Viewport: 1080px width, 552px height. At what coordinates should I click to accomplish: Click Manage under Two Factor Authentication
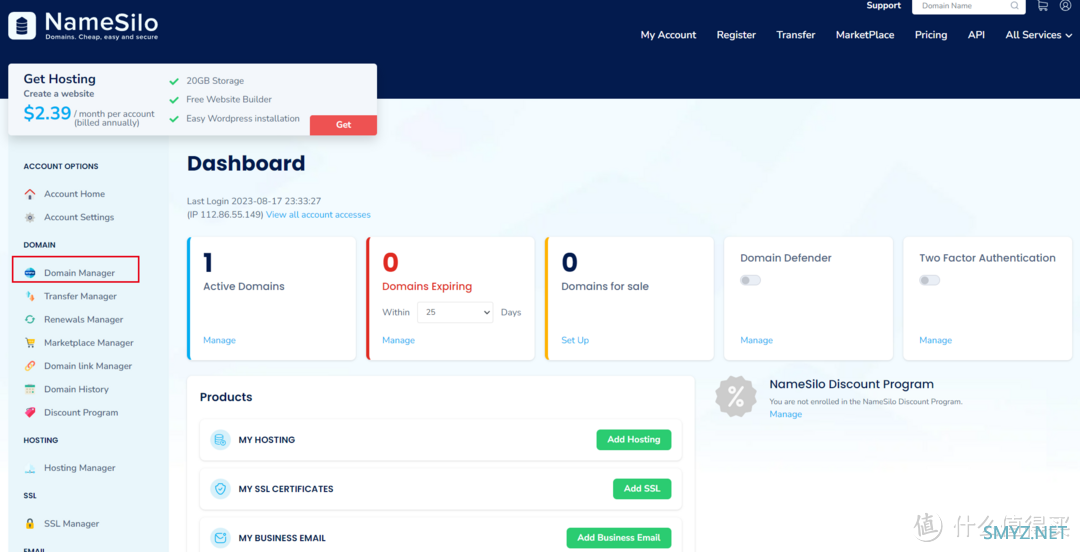[935, 340]
